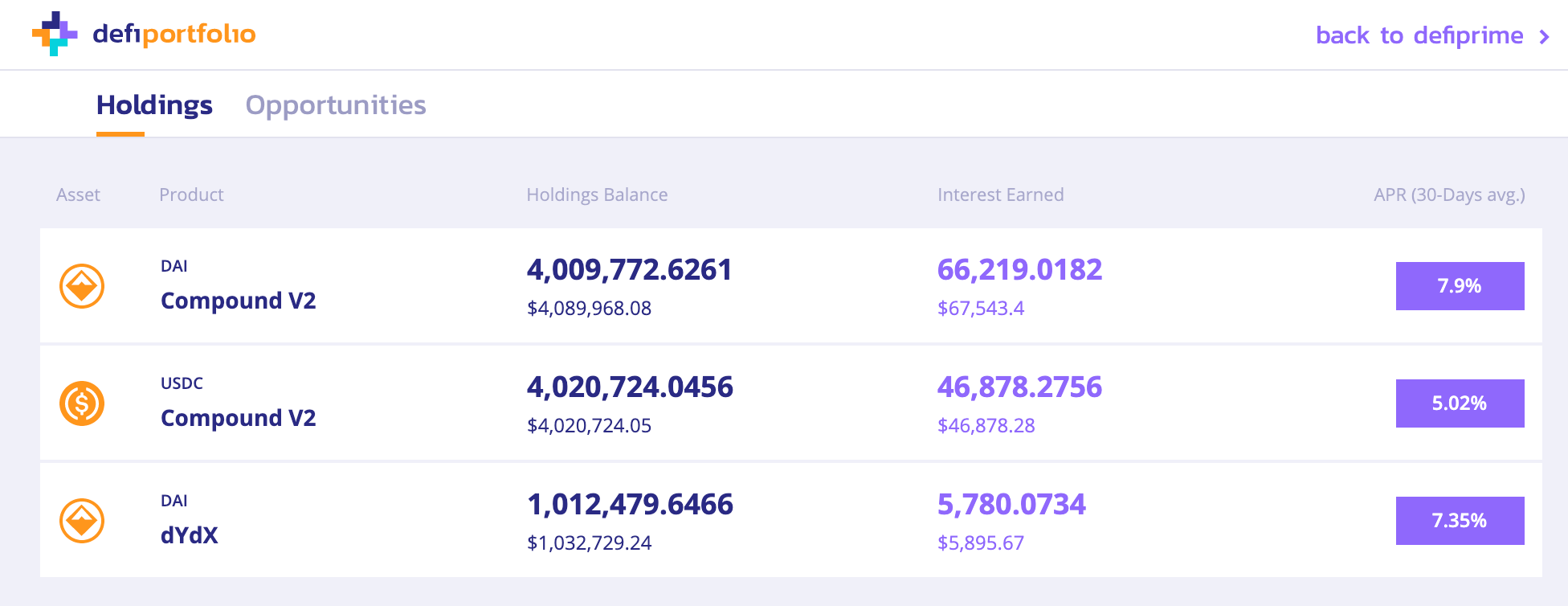Click the DAI label above dYdX
This screenshot has width=1568, height=606.
(174, 501)
